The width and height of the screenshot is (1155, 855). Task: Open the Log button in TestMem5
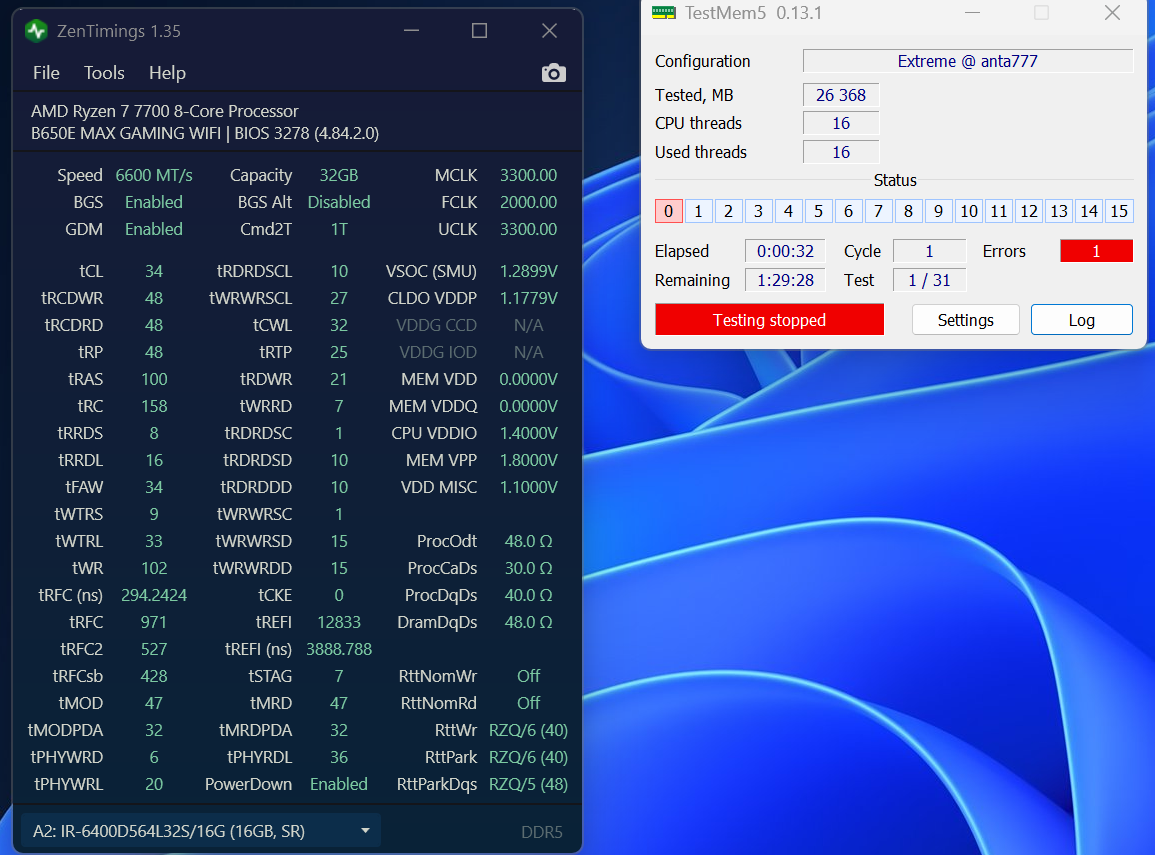click(1081, 320)
